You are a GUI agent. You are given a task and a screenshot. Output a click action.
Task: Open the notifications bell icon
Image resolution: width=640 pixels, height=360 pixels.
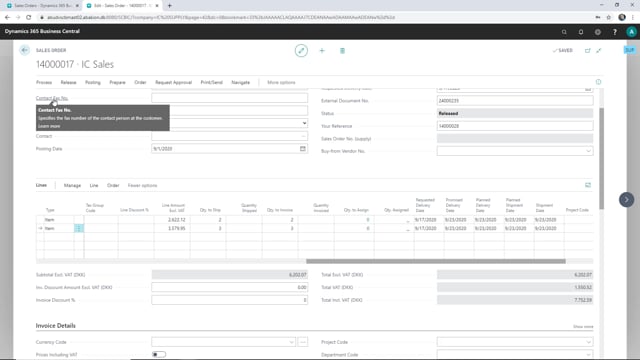point(581,32)
